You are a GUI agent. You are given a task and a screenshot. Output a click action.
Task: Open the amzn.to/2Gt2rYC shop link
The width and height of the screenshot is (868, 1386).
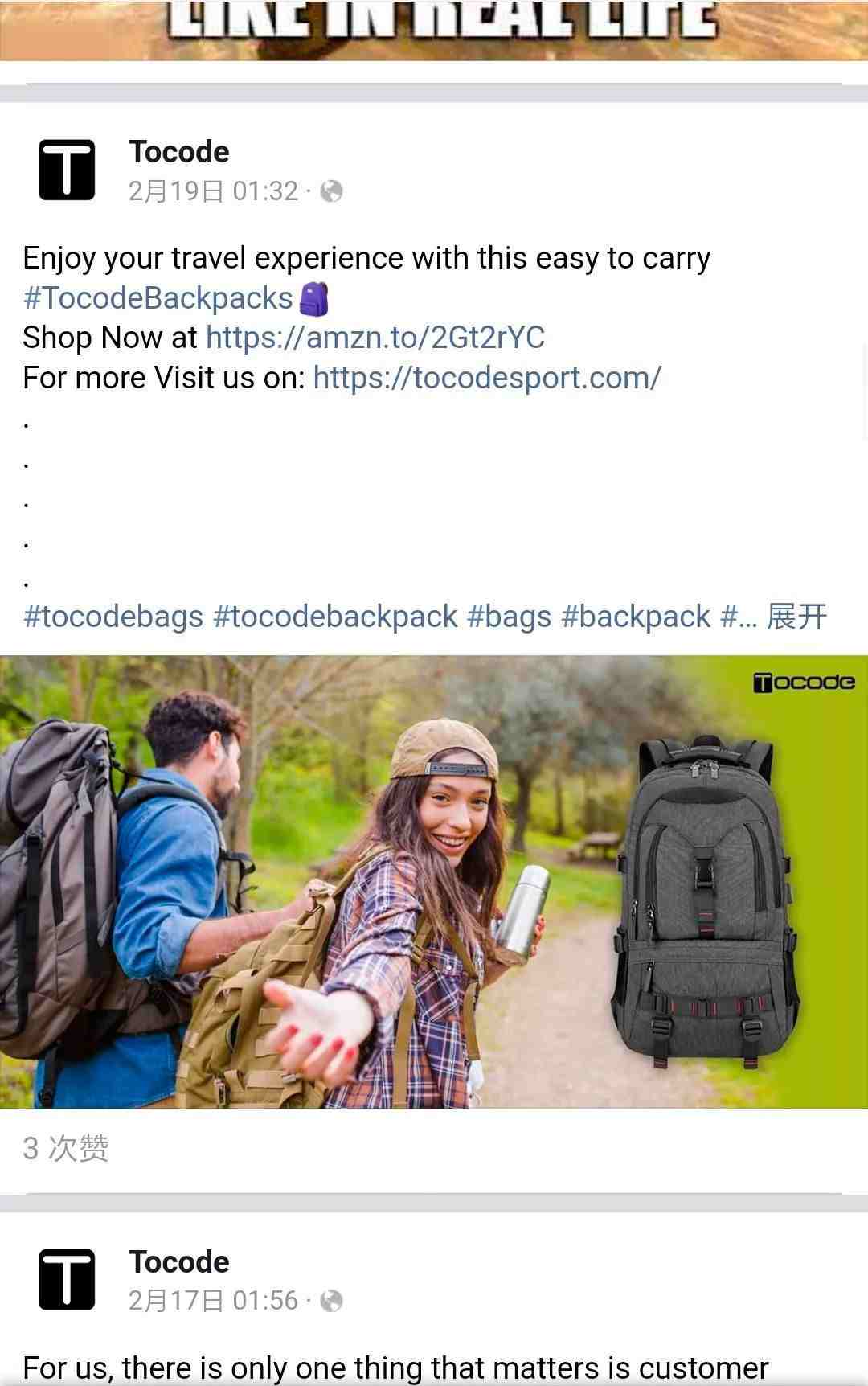point(375,338)
